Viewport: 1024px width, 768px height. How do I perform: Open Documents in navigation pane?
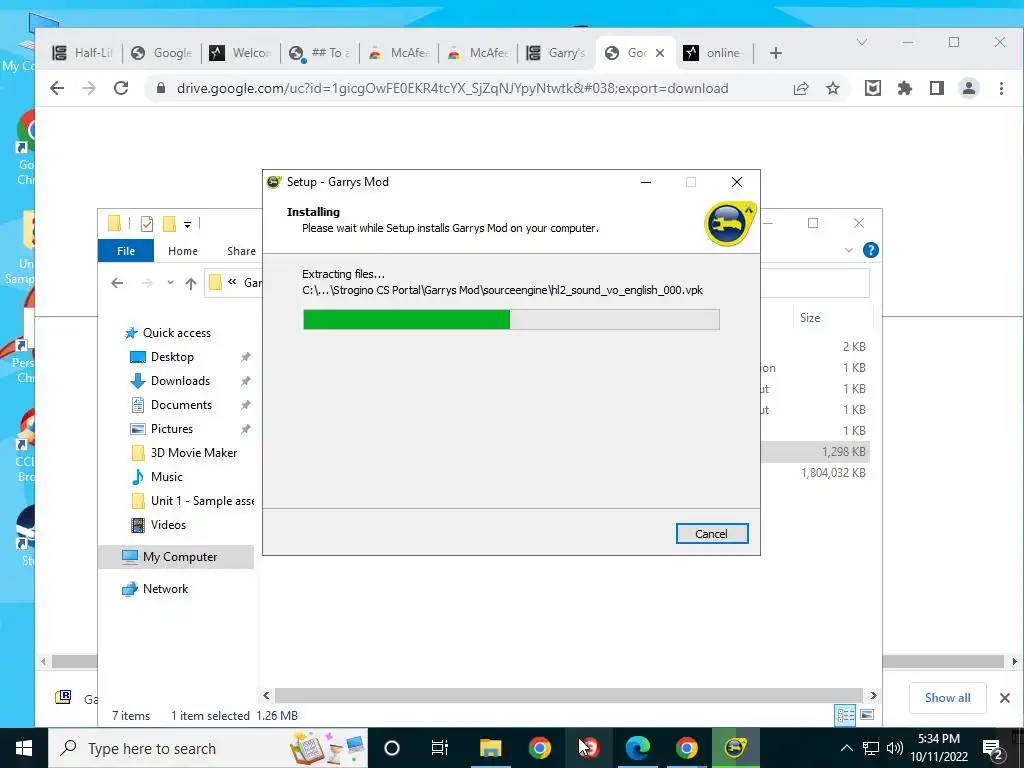click(x=182, y=405)
